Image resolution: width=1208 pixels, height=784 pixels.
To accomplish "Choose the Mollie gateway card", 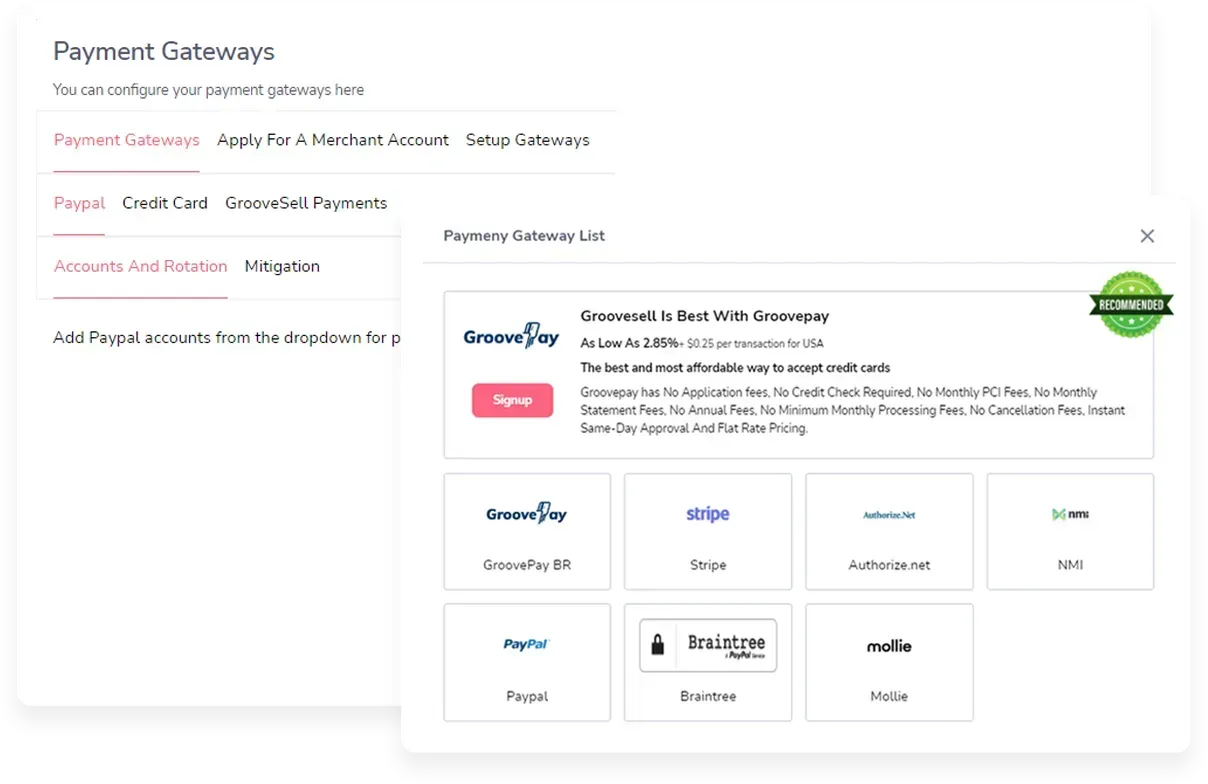I will tap(889, 662).
